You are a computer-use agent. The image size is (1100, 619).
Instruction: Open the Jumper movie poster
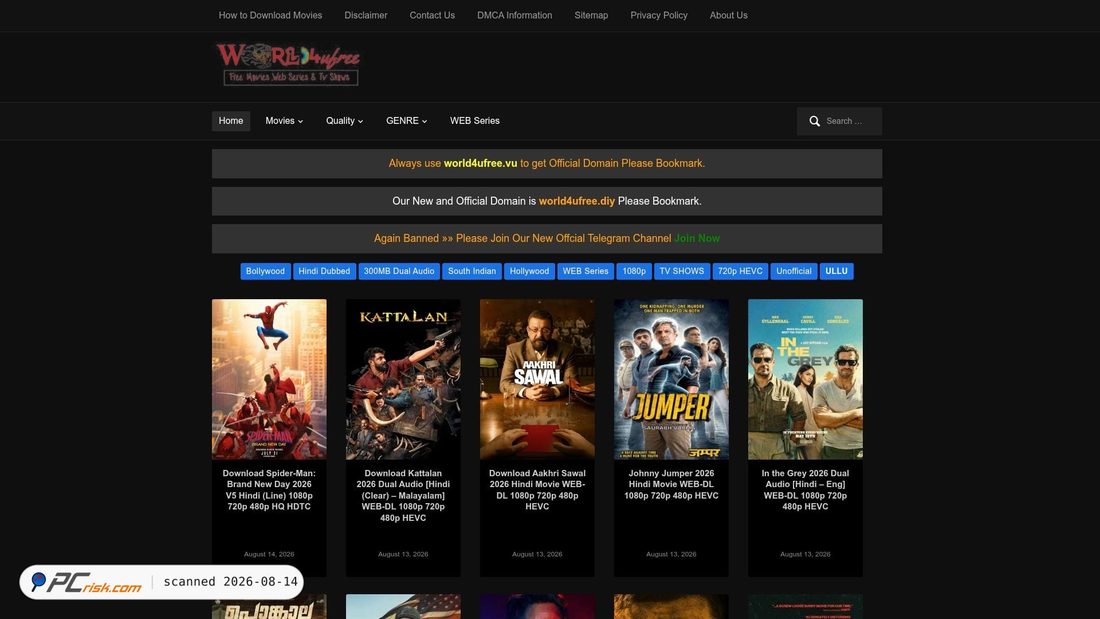(x=671, y=380)
